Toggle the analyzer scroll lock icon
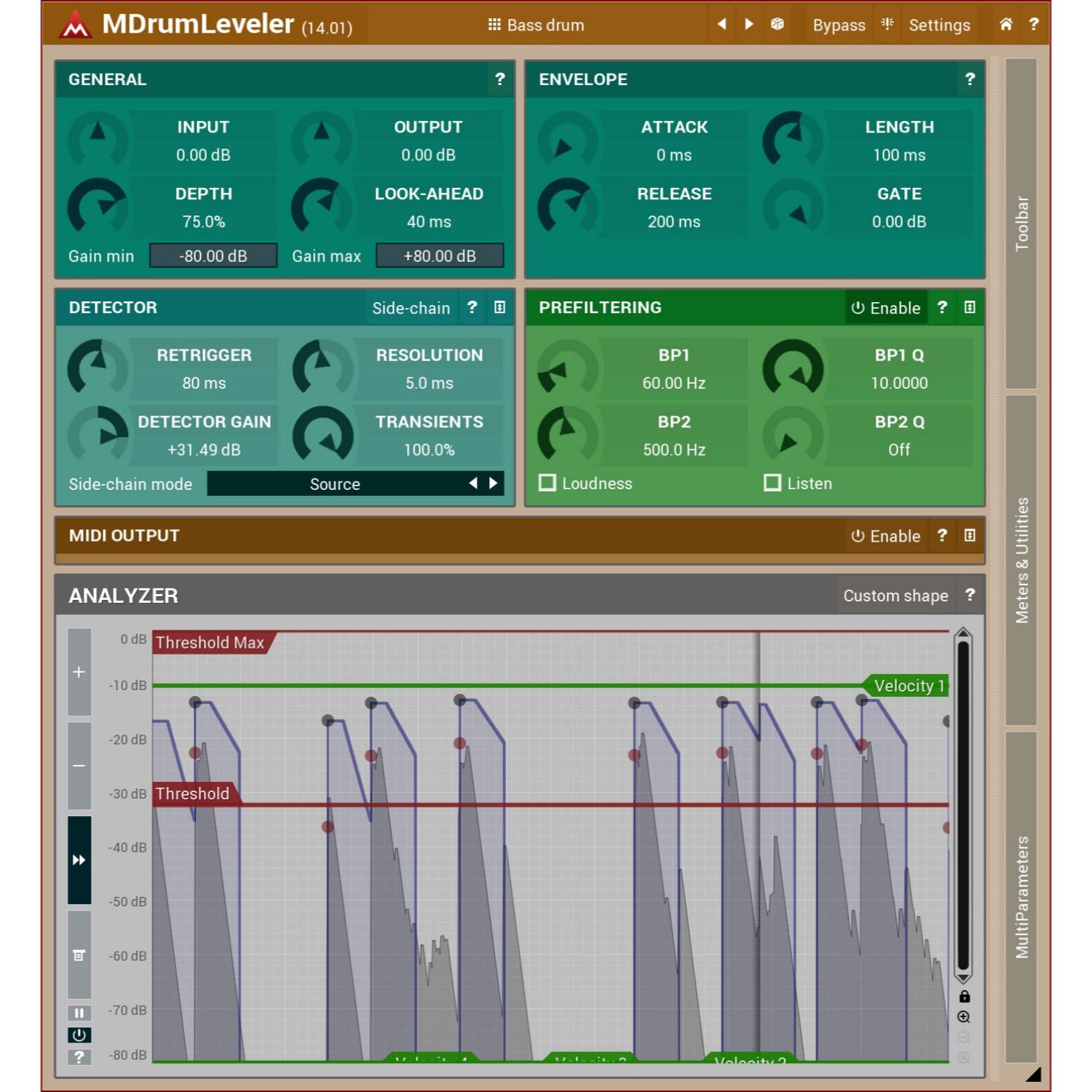The image size is (1092, 1092). (x=964, y=996)
